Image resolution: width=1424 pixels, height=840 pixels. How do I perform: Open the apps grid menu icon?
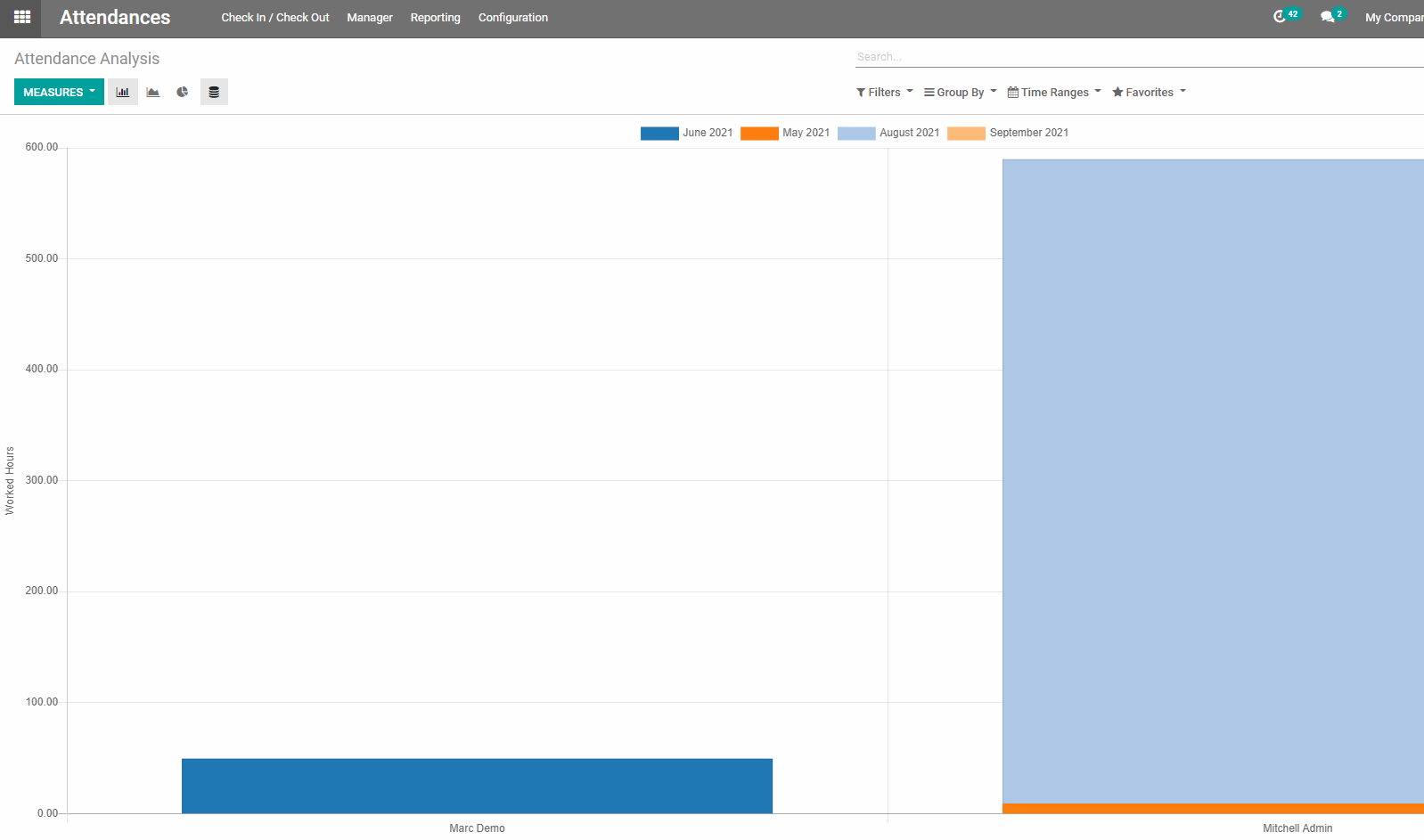click(22, 17)
